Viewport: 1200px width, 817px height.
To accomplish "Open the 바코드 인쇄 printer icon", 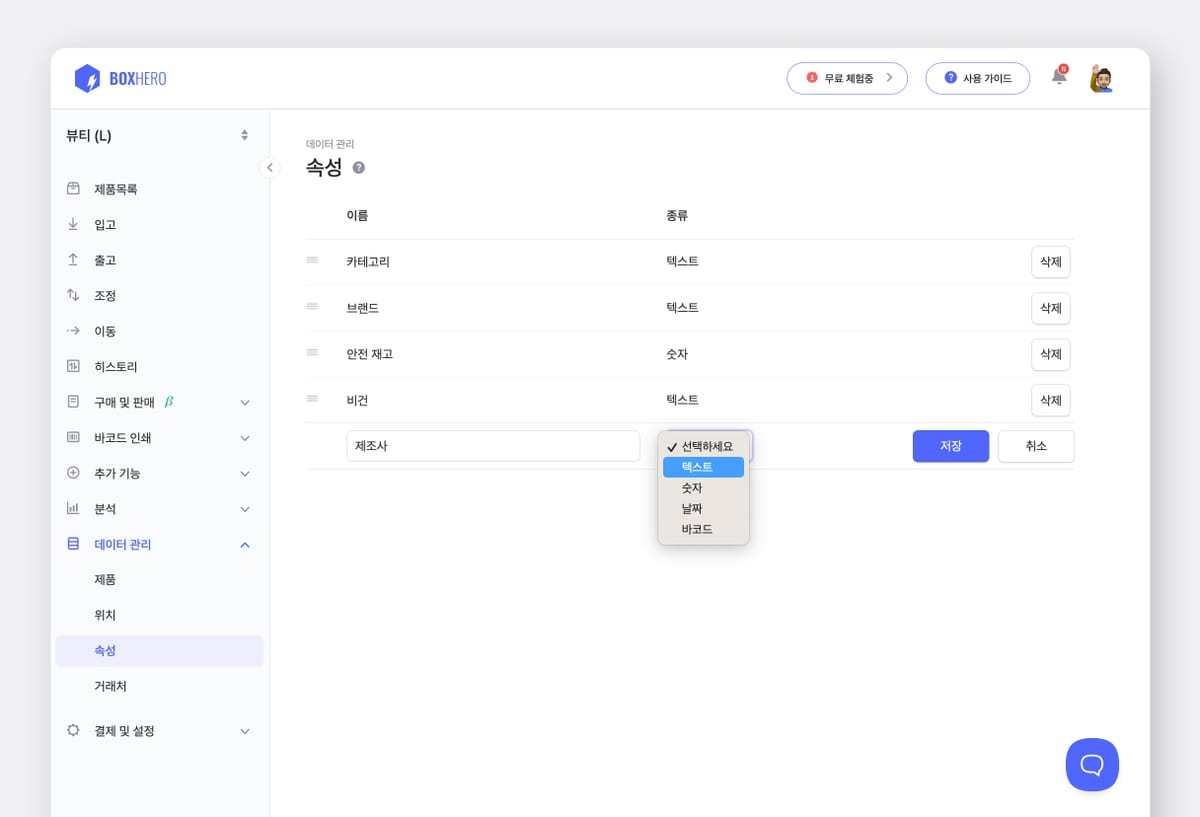I will [73, 437].
